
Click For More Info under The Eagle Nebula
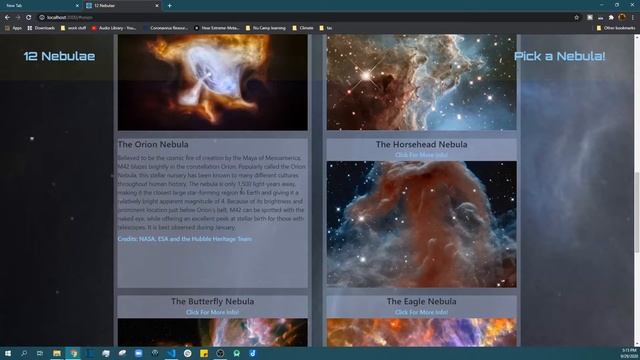coord(421,312)
